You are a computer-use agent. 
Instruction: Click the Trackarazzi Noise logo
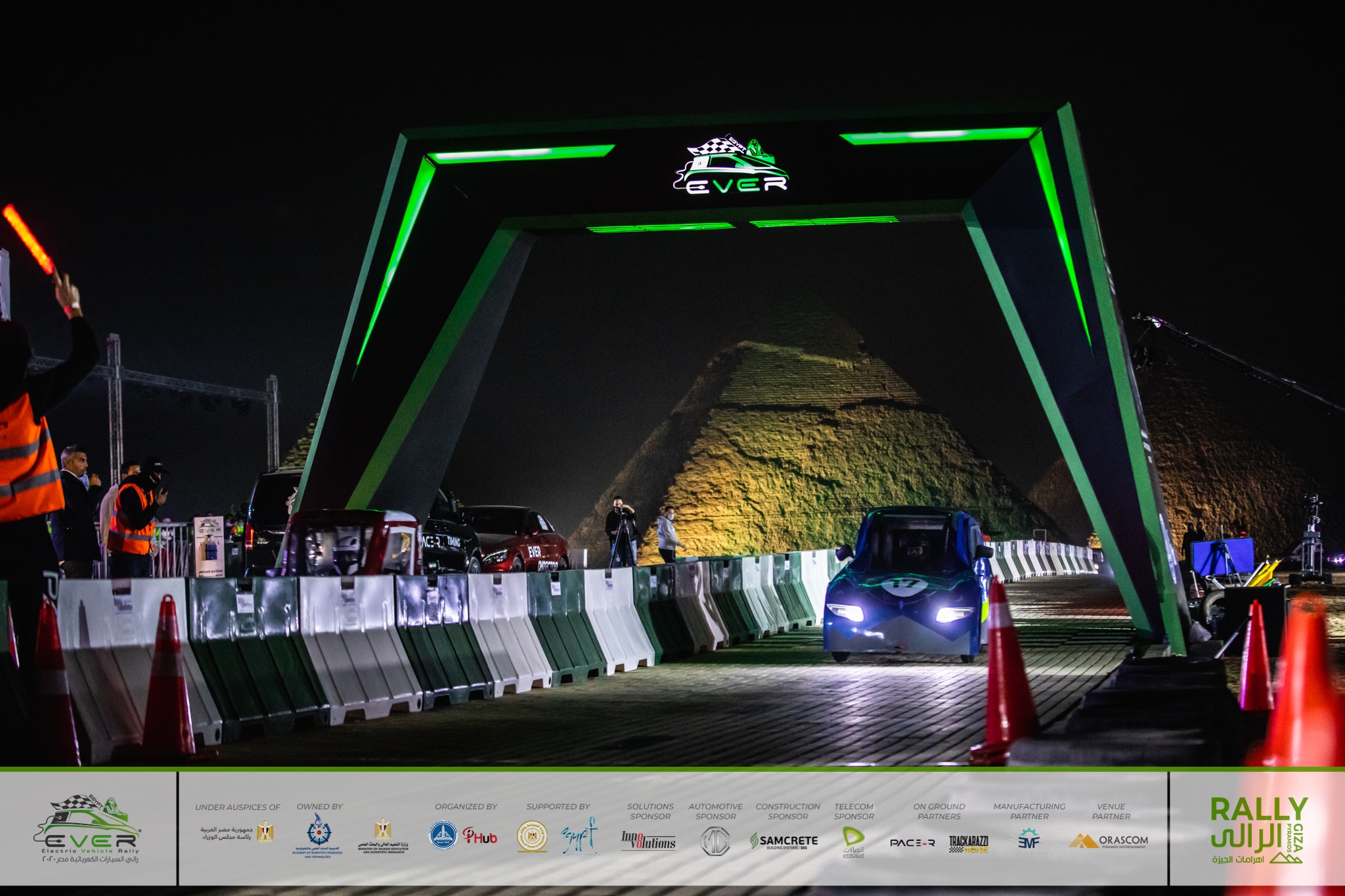click(969, 844)
